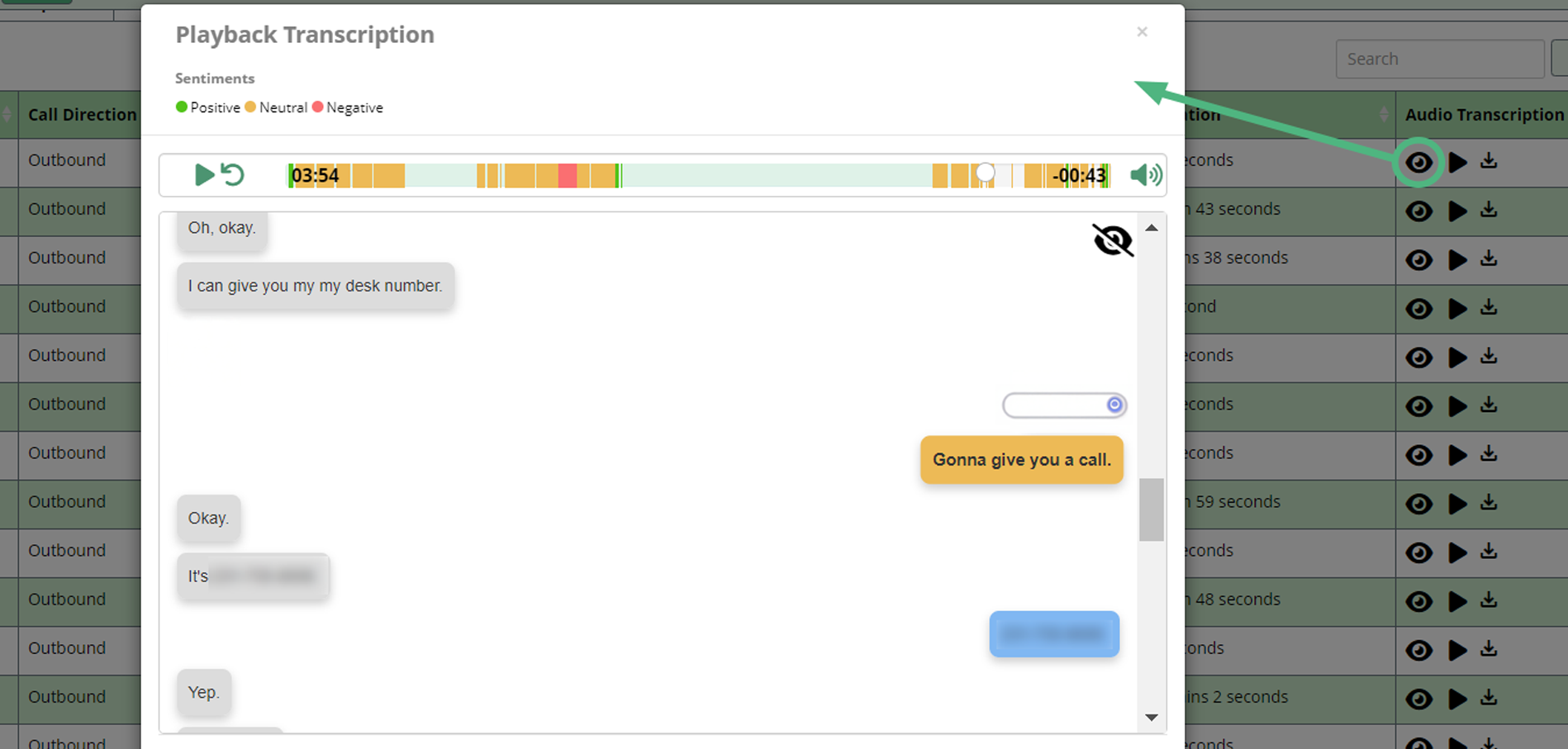Click the circled eye icon in first row

tap(1418, 162)
